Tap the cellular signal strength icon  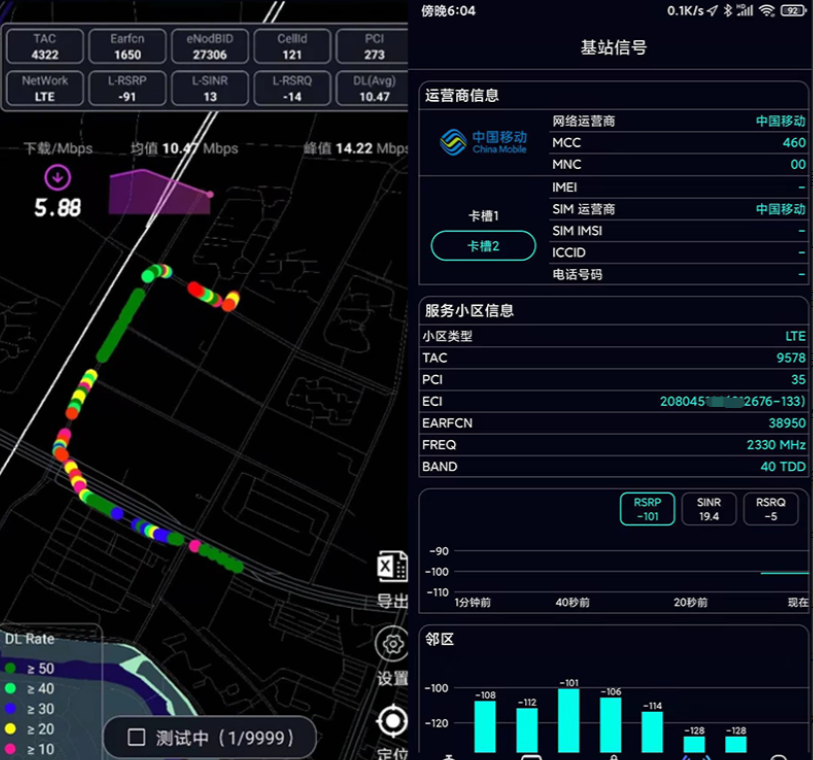click(745, 10)
